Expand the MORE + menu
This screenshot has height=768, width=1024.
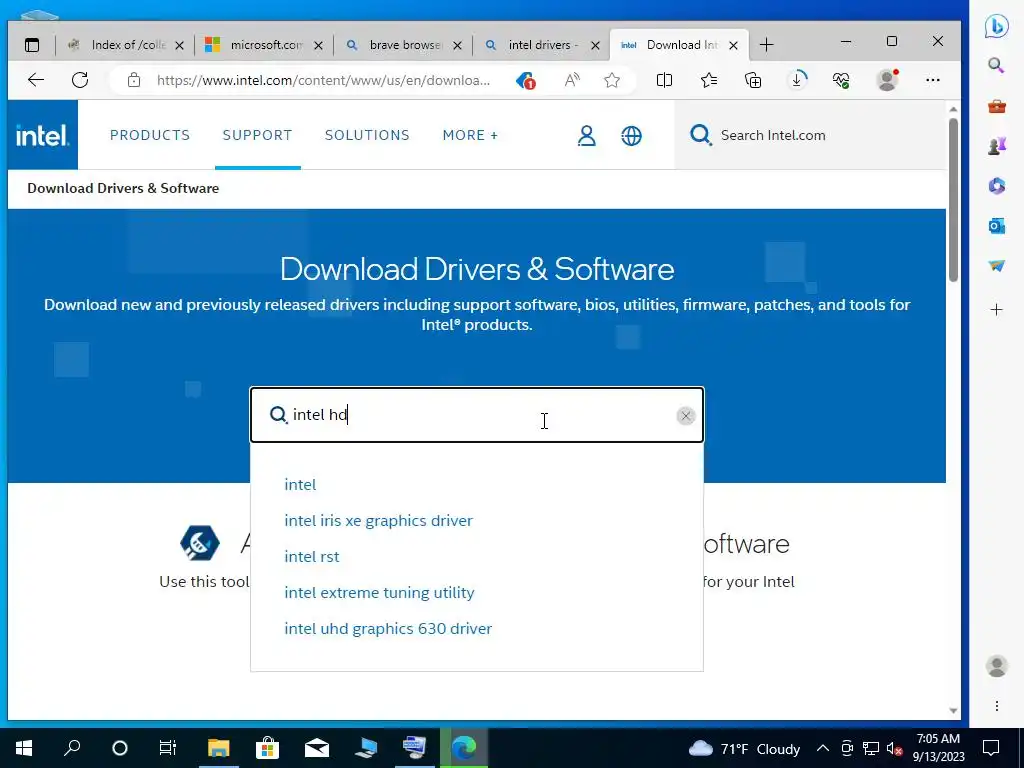tap(470, 135)
